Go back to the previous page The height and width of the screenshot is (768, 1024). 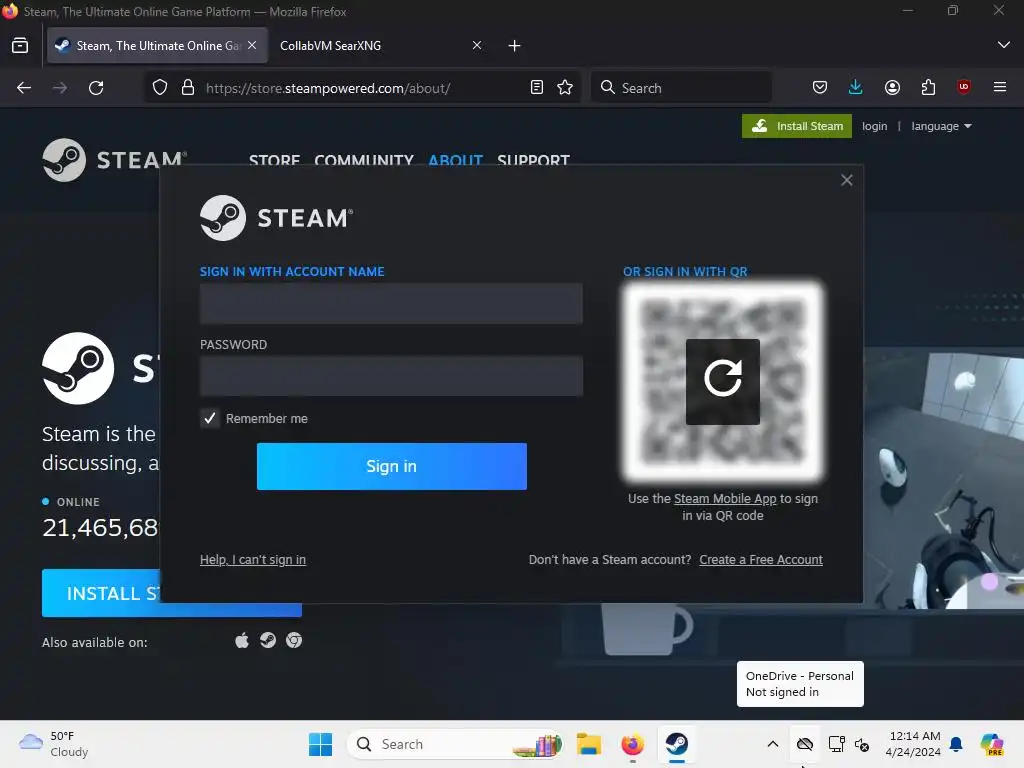tap(24, 88)
